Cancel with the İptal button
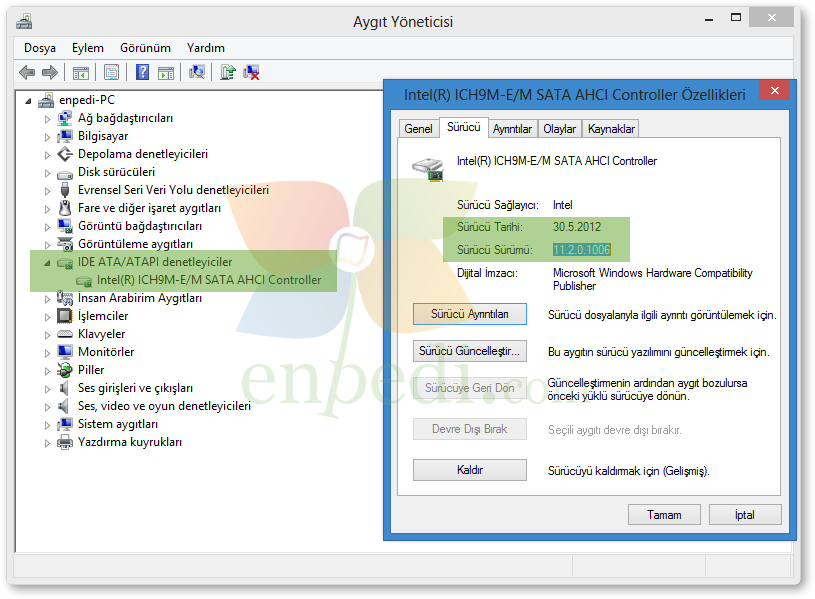Viewport: 815px width, 599px height. (x=745, y=515)
